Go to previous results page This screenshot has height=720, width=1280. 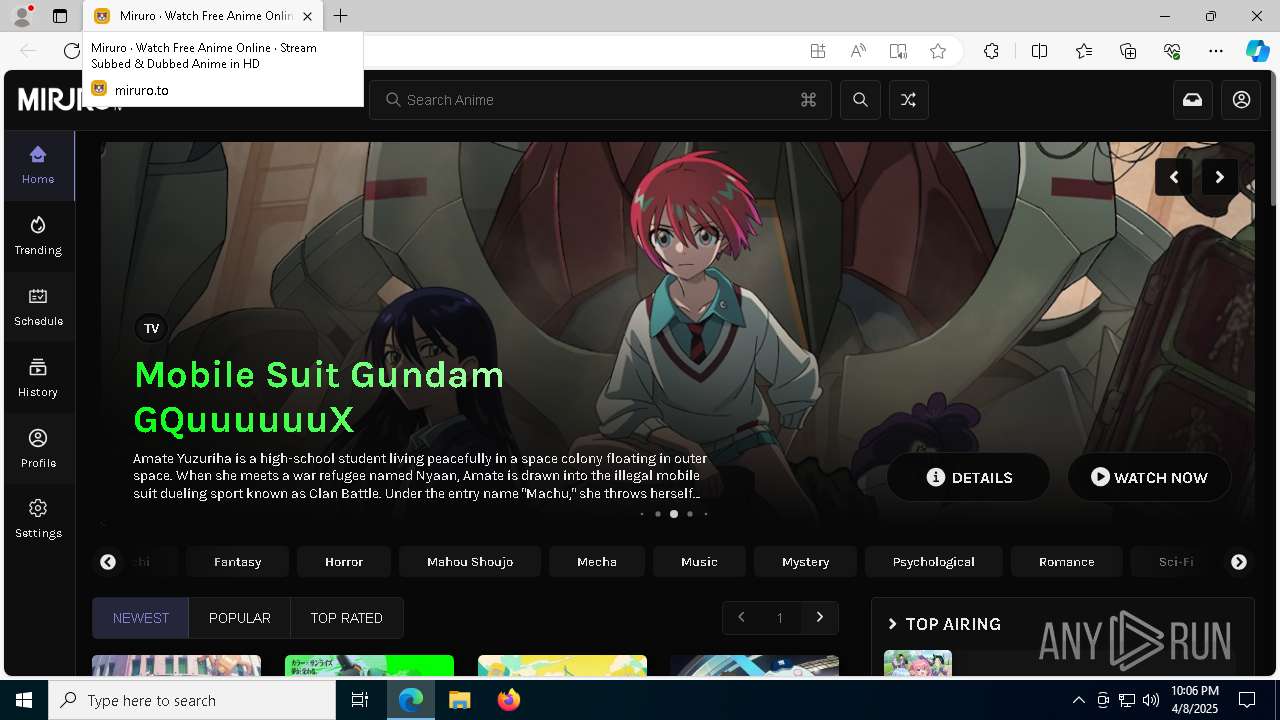[x=741, y=618]
